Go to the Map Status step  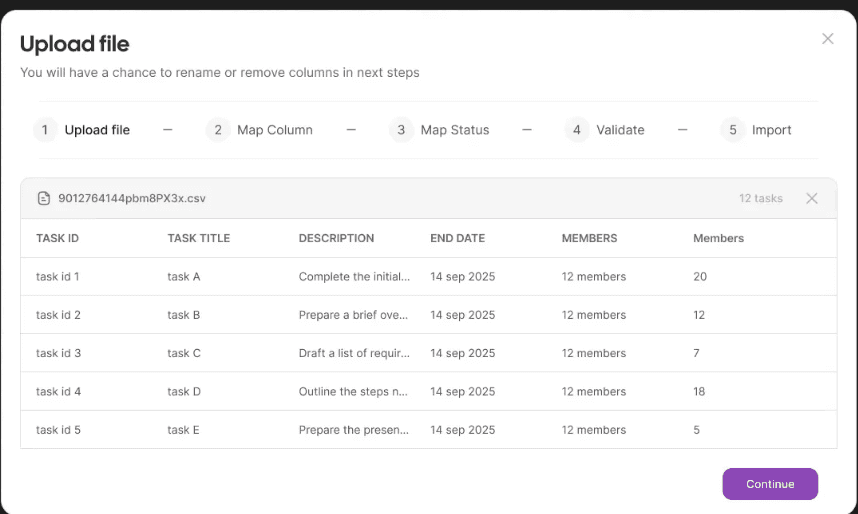coord(455,130)
